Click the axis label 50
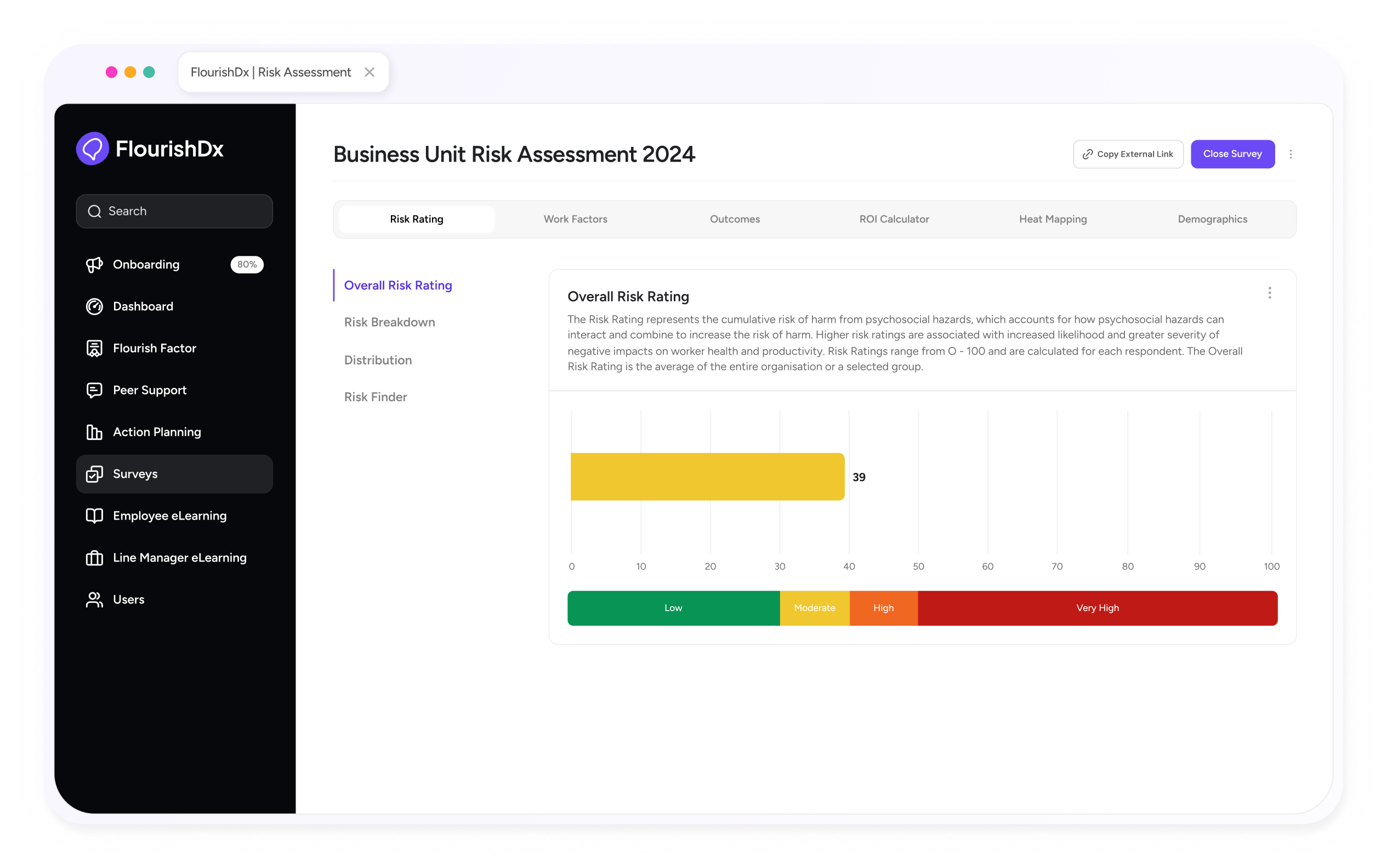Image resolution: width=1387 pixels, height=868 pixels. tap(918, 567)
